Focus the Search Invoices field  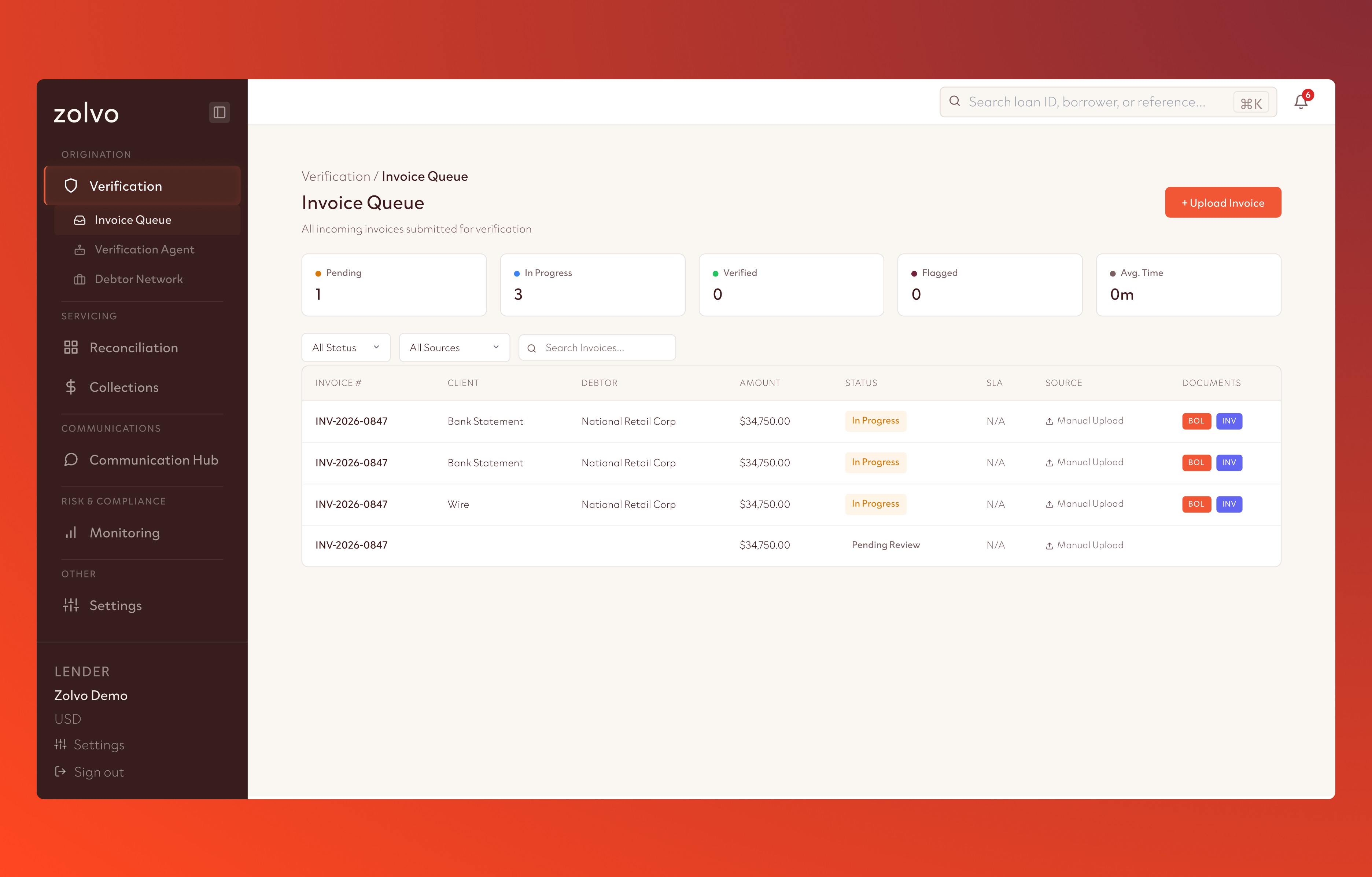[x=597, y=347]
